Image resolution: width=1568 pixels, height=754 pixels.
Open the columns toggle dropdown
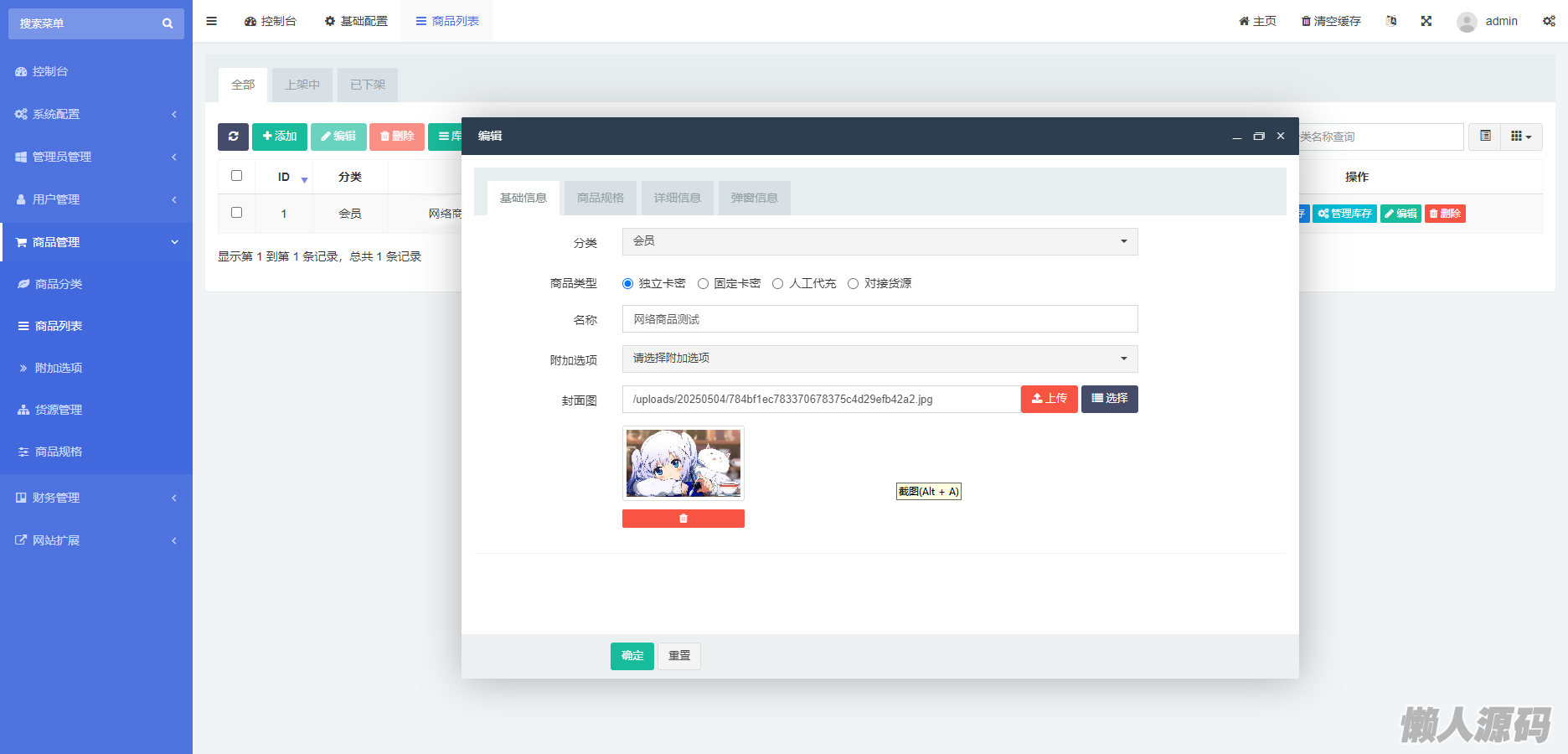[1521, 137]
